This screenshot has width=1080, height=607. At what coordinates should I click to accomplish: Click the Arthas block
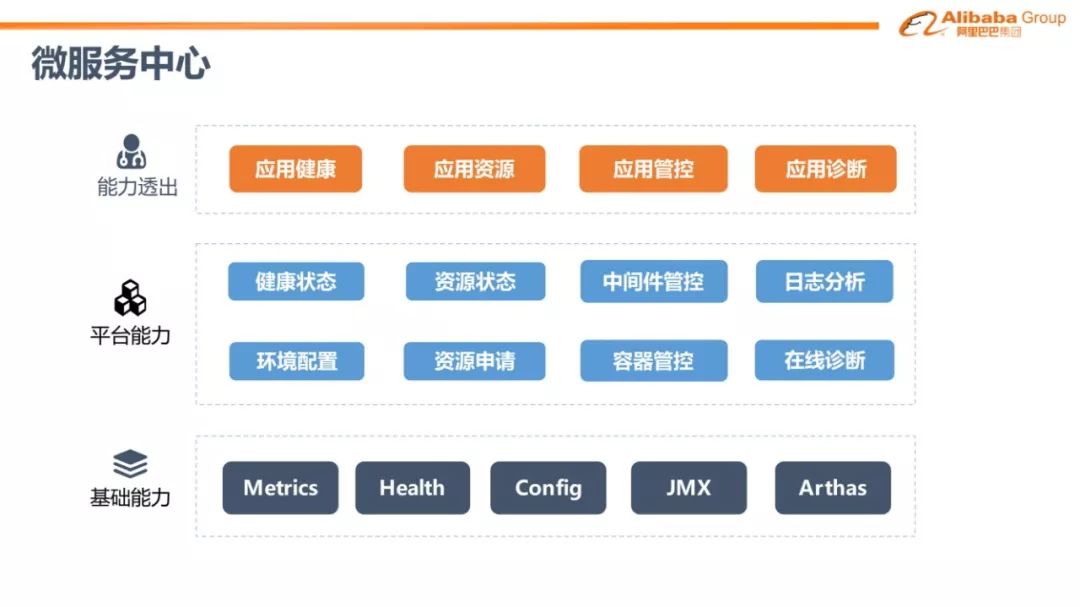click(832, 488)
